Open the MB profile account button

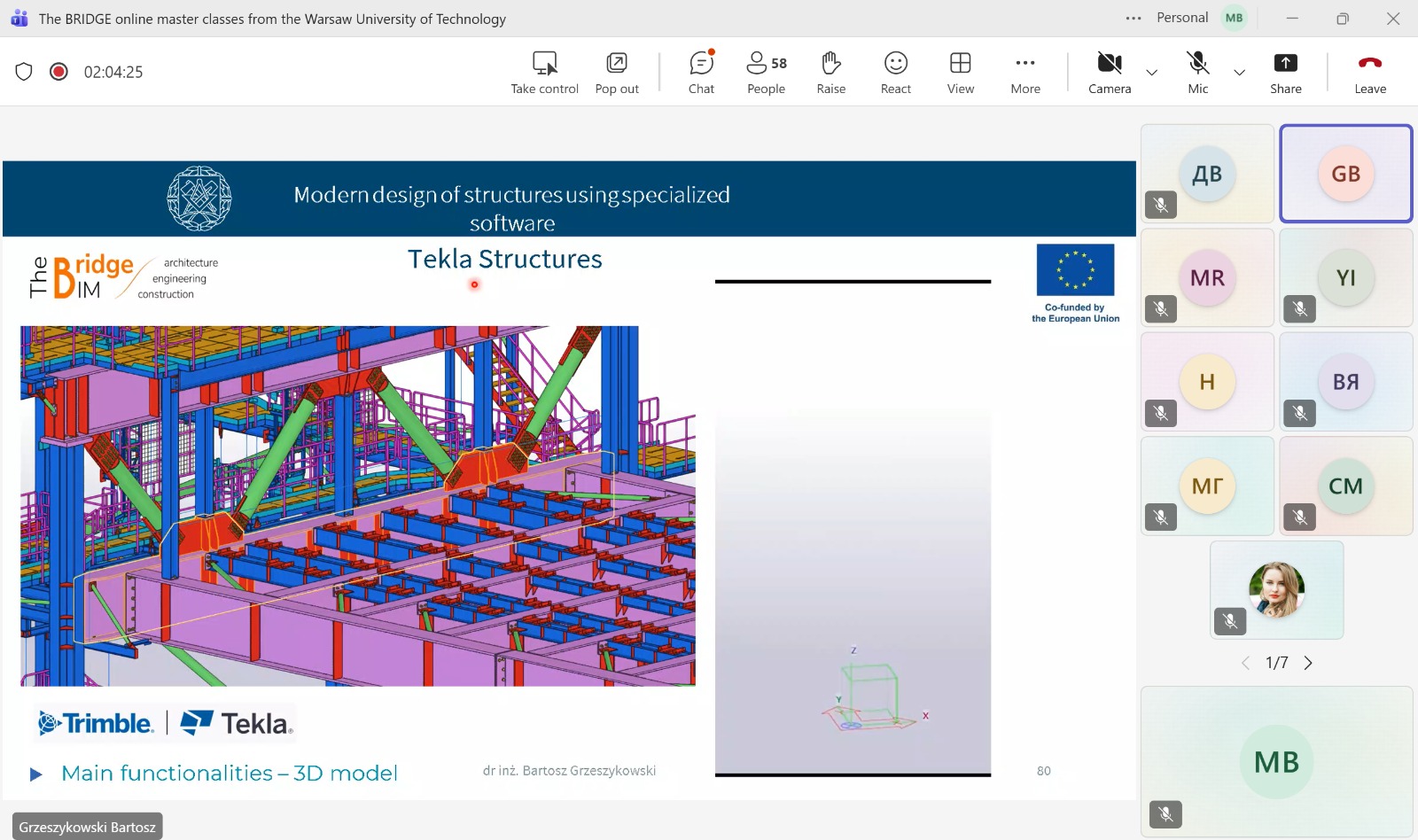[1234, 18]
